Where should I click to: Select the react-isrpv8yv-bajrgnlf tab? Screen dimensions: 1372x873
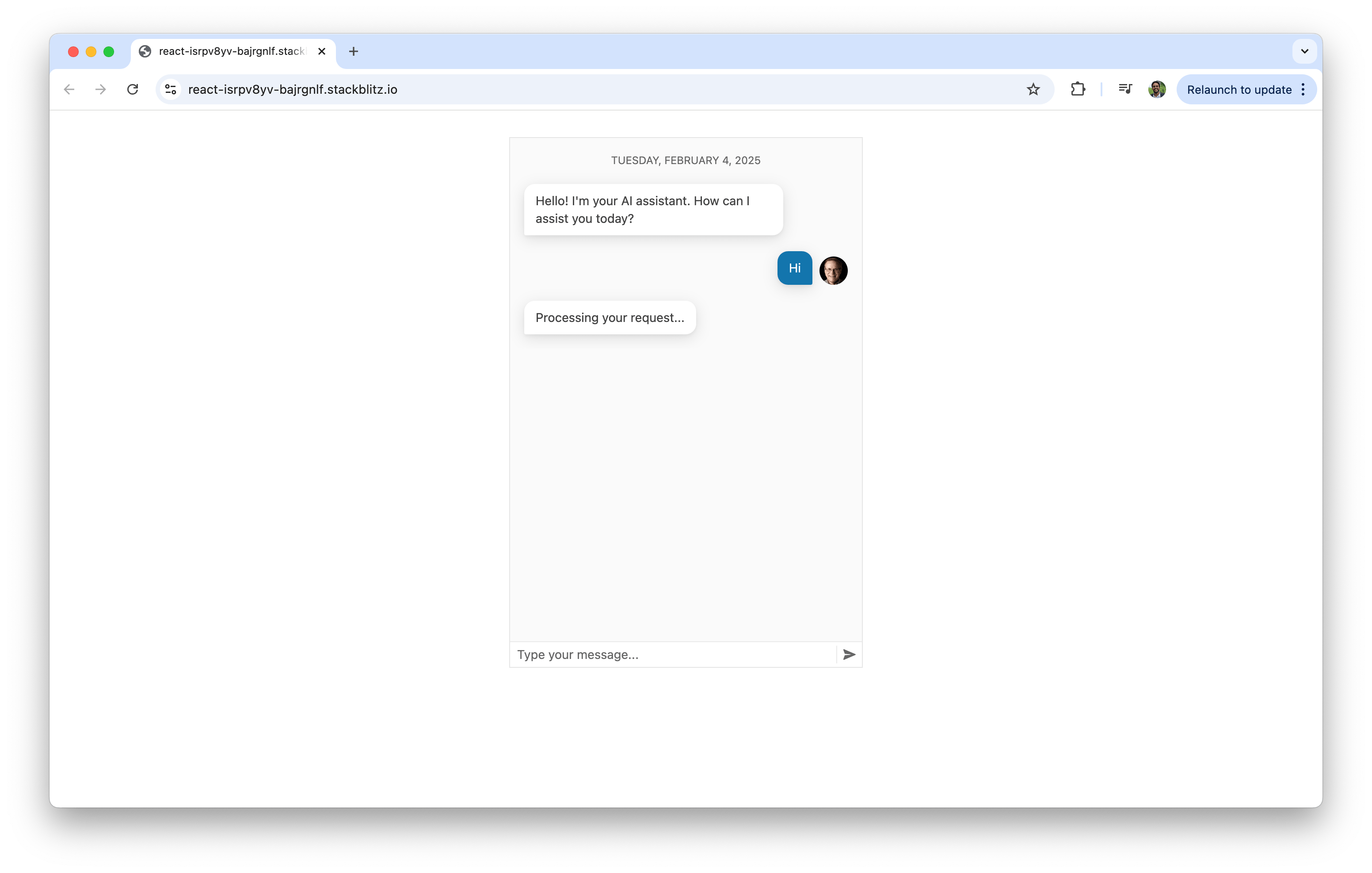click(x=232, y=51)
